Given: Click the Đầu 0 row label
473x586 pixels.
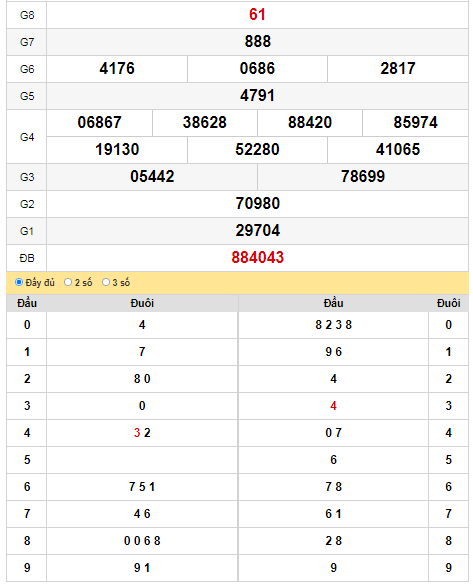Looking at the screenshot, I should 27,325.
